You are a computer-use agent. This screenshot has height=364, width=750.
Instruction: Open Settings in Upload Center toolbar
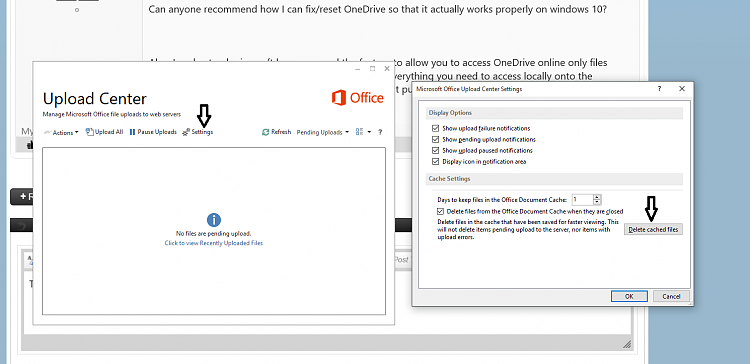(198, 132)
